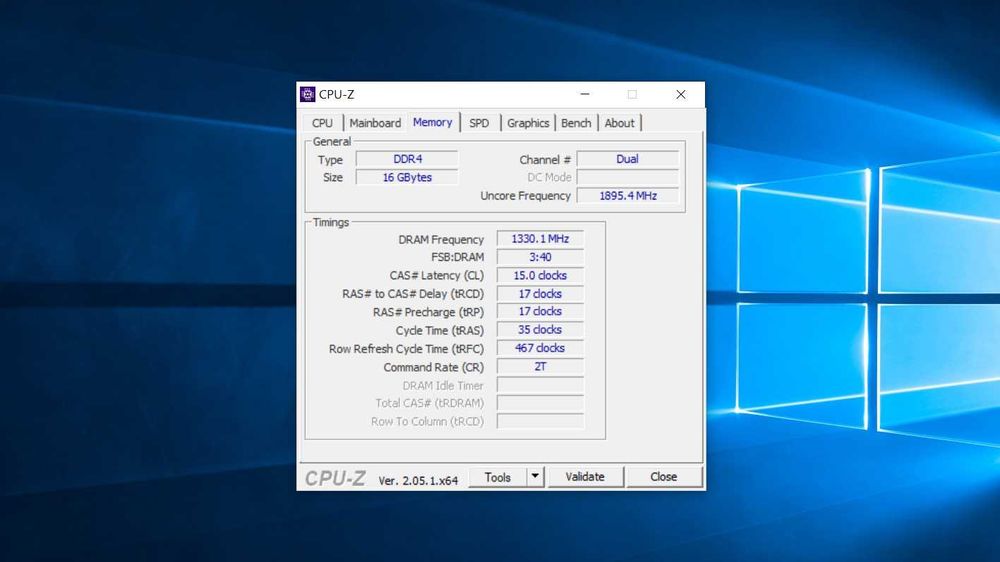Image resolution: width=1000 pixels, height=562 pixels.
Task: Click the Uncore Frequency label
Action: [526, 196]
